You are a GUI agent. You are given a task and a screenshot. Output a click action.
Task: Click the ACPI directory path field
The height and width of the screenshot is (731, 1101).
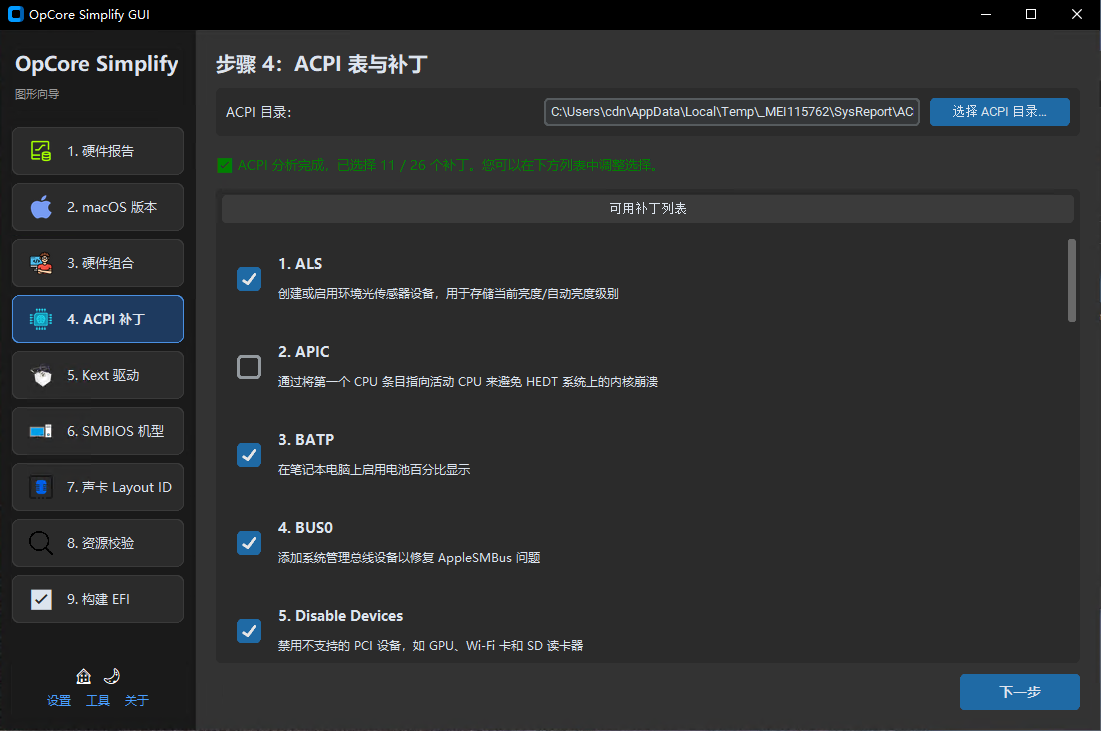click(732, 112)
